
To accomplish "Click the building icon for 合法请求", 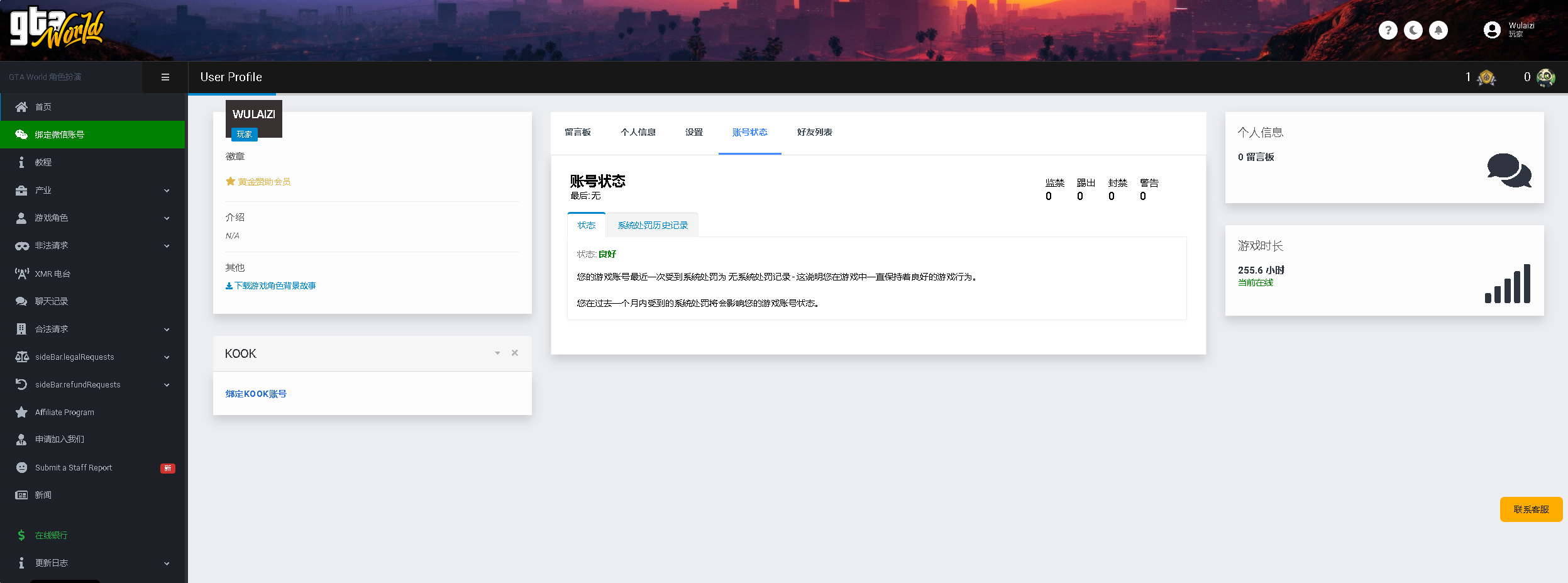I will click(21, 329).
